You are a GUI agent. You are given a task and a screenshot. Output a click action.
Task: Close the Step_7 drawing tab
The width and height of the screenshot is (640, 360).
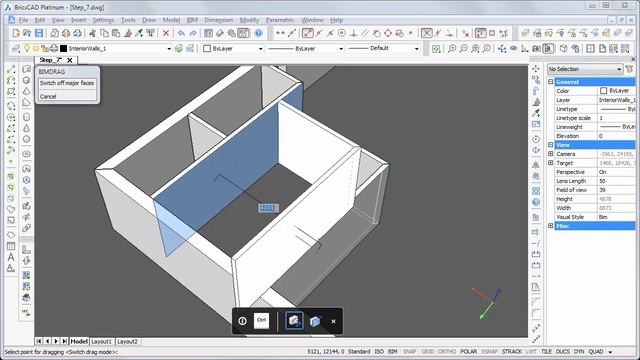[70, 60]
